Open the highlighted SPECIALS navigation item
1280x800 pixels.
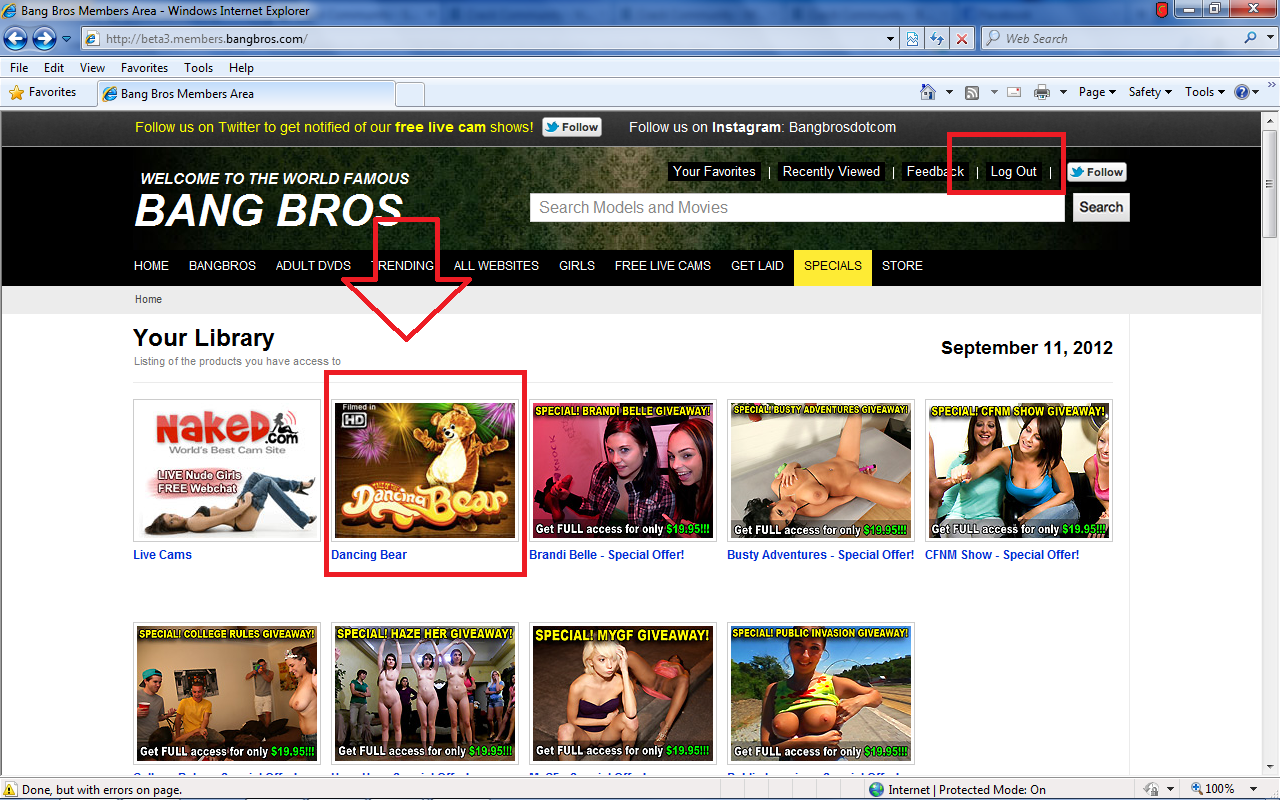click(833, 267)
